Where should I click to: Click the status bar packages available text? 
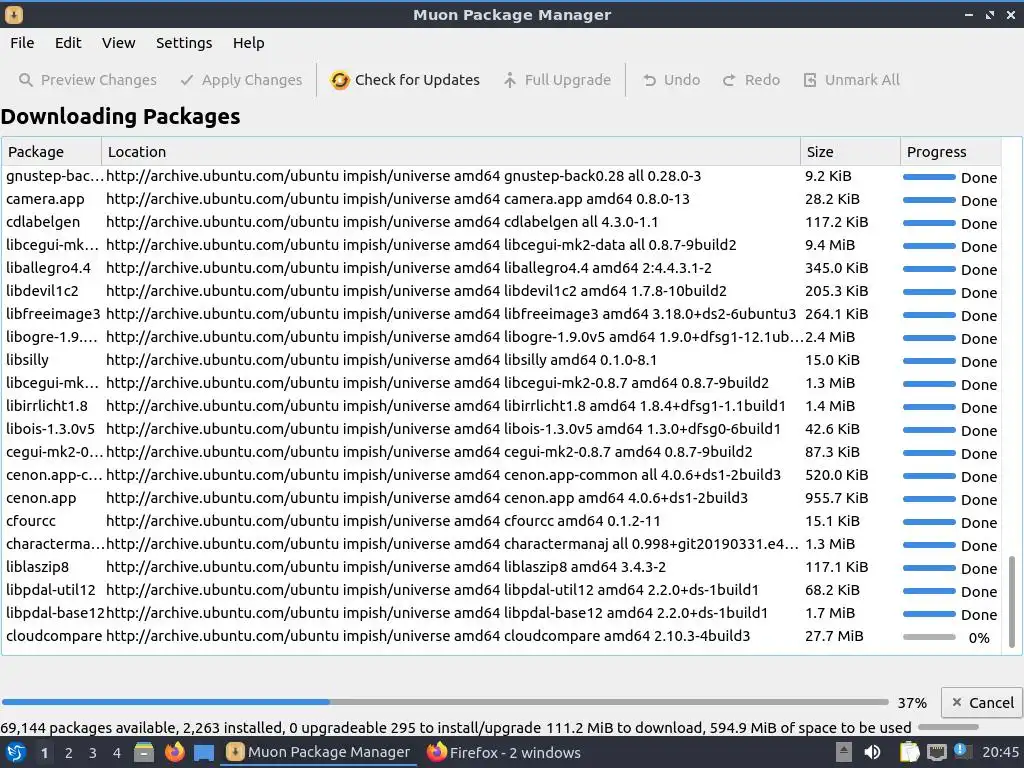[x=455, y=728]
